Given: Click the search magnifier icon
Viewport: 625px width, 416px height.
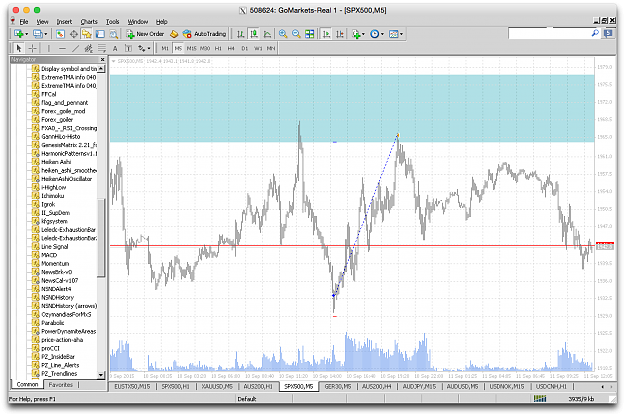Looking at the screenshot, I should [x=595, y=33].
